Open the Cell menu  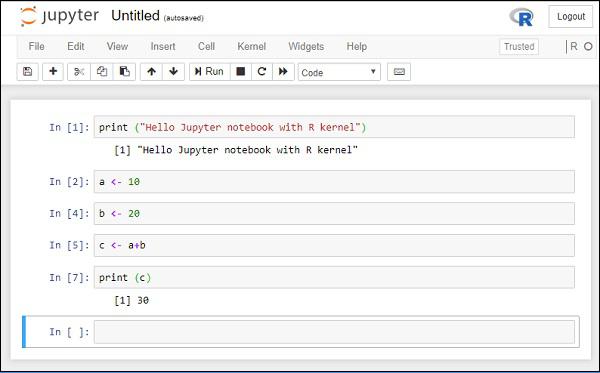(206, 46)
